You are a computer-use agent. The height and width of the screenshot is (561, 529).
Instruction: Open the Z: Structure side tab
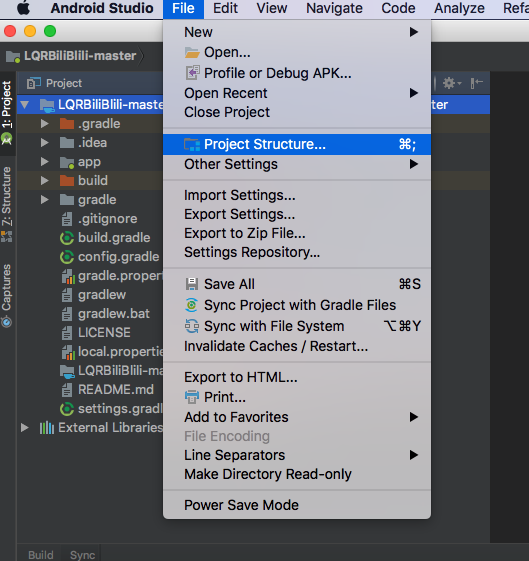tap(7, 203)
